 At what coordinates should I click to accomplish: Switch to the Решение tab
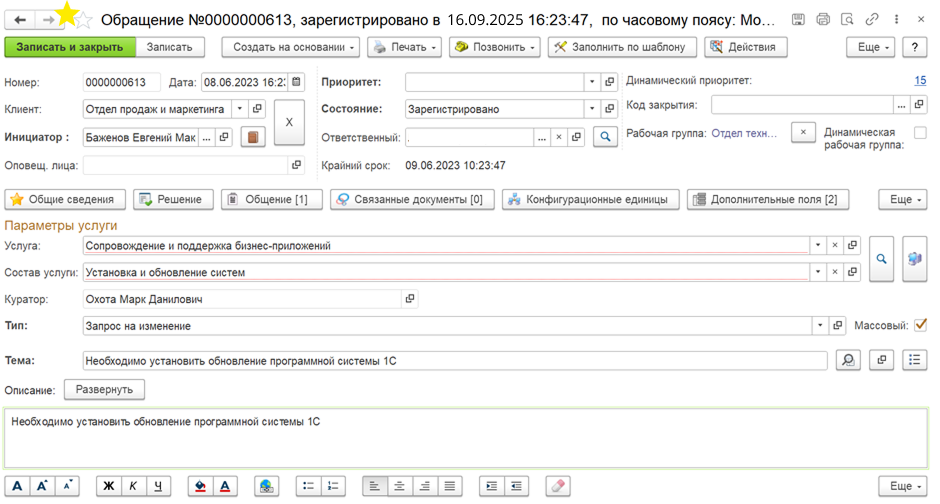tap(173, 200)
